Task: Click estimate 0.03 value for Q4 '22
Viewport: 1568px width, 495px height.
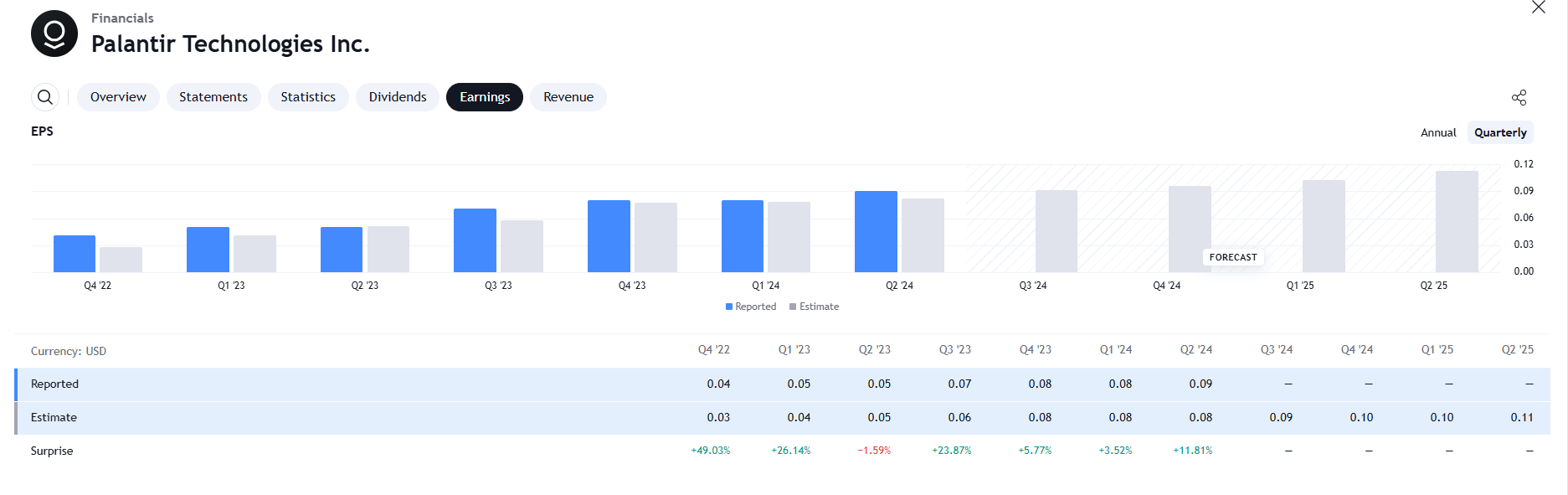Action: point(718,417)
